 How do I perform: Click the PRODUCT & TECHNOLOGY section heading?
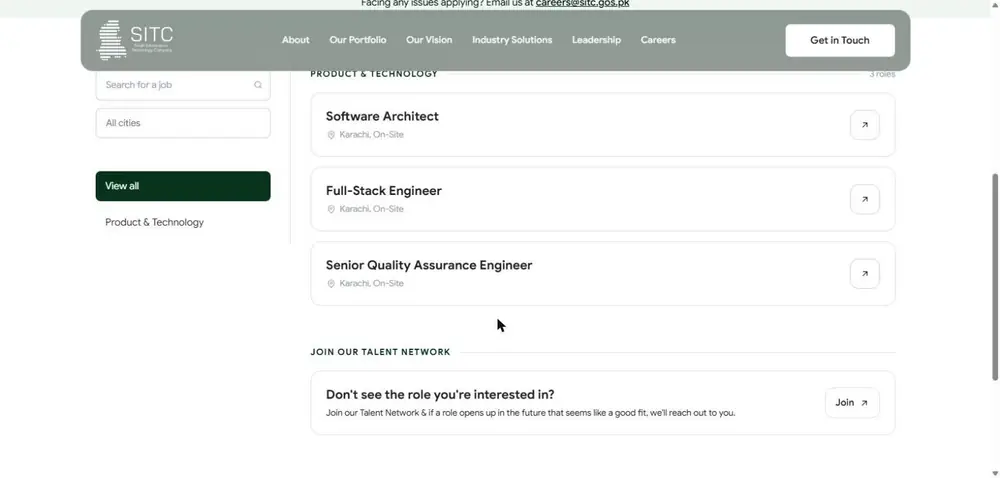374,74
